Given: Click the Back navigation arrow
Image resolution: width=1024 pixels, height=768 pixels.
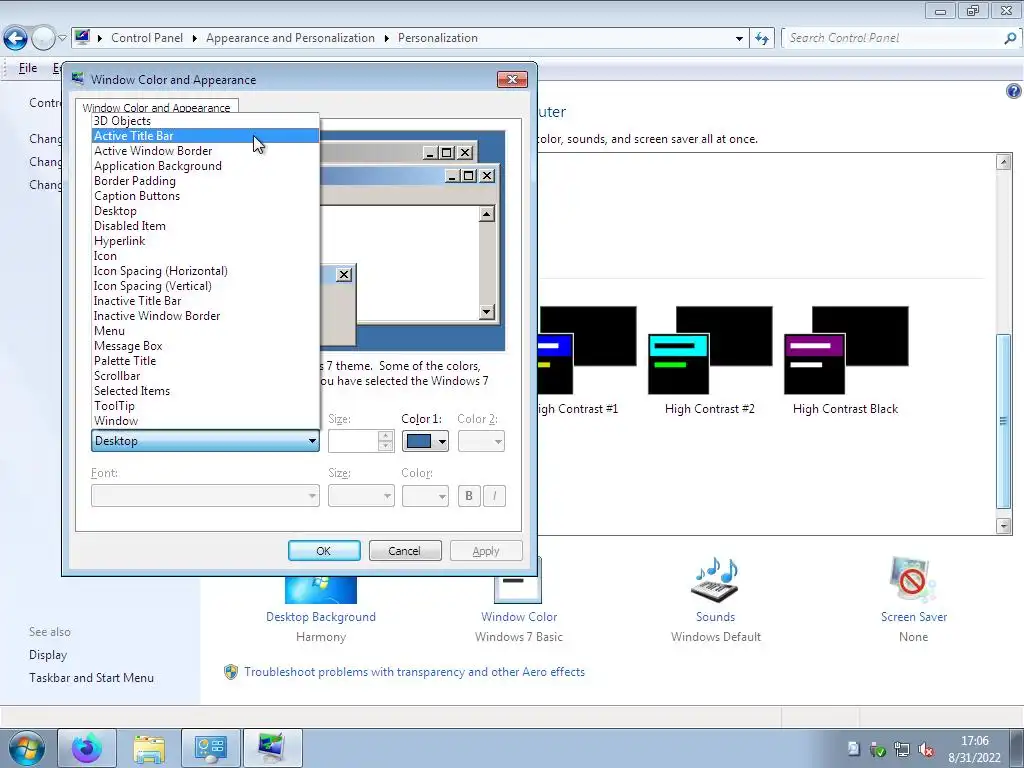Looking at the screenshot, I should pyautogui.click(x=16, y=39).
